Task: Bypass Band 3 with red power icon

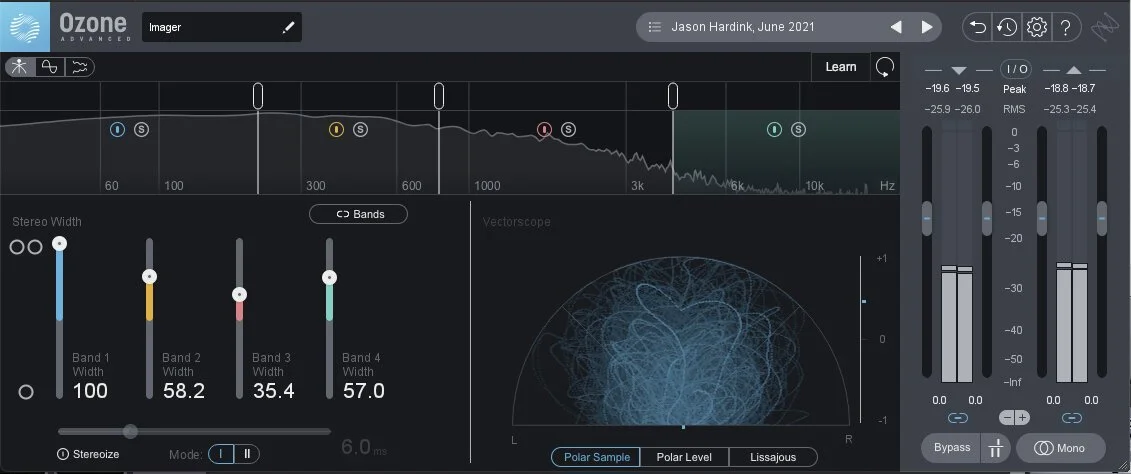Action: click(x=545, y=129)
